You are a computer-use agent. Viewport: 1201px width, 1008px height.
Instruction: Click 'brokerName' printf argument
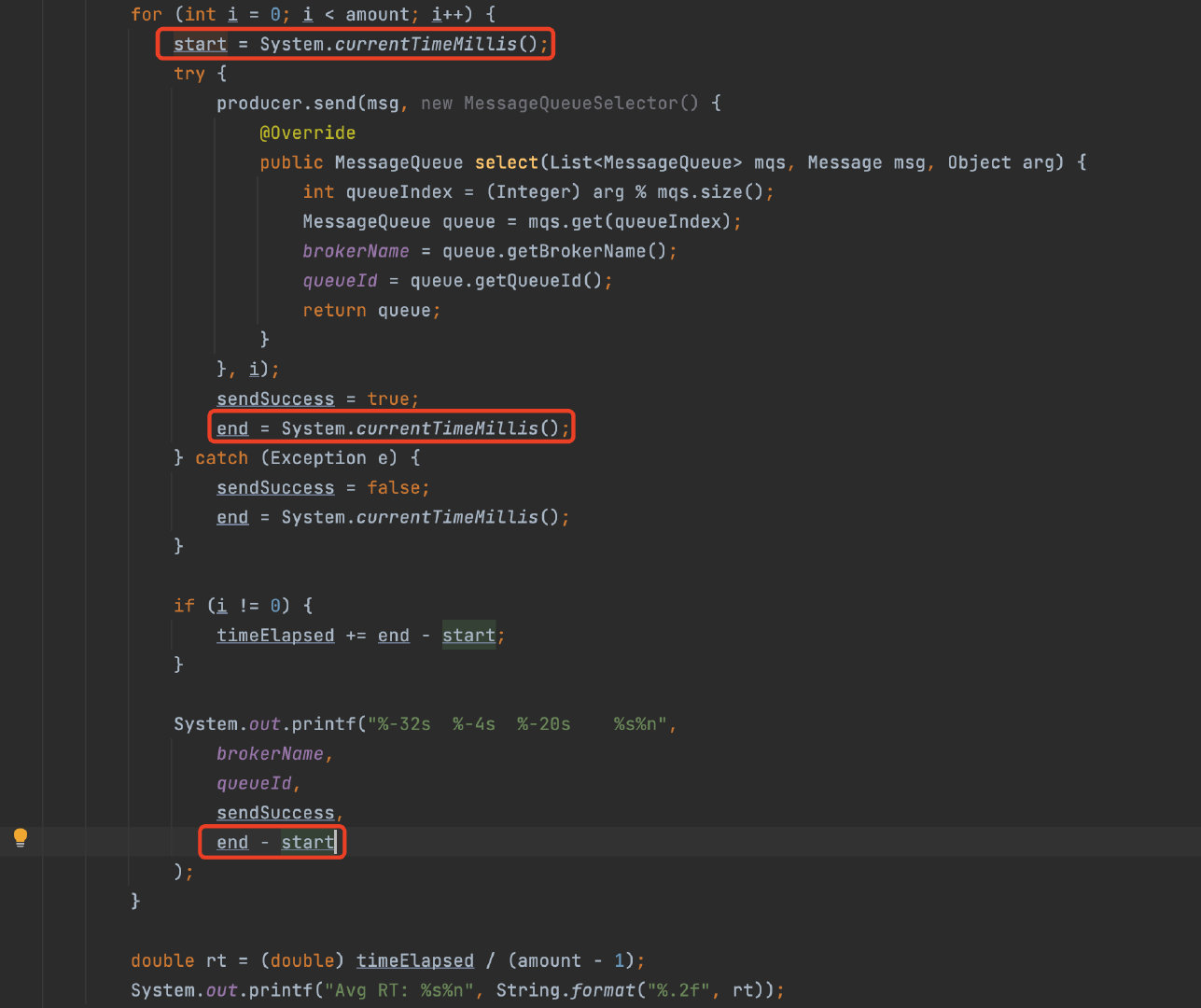(x=270, y=754)
